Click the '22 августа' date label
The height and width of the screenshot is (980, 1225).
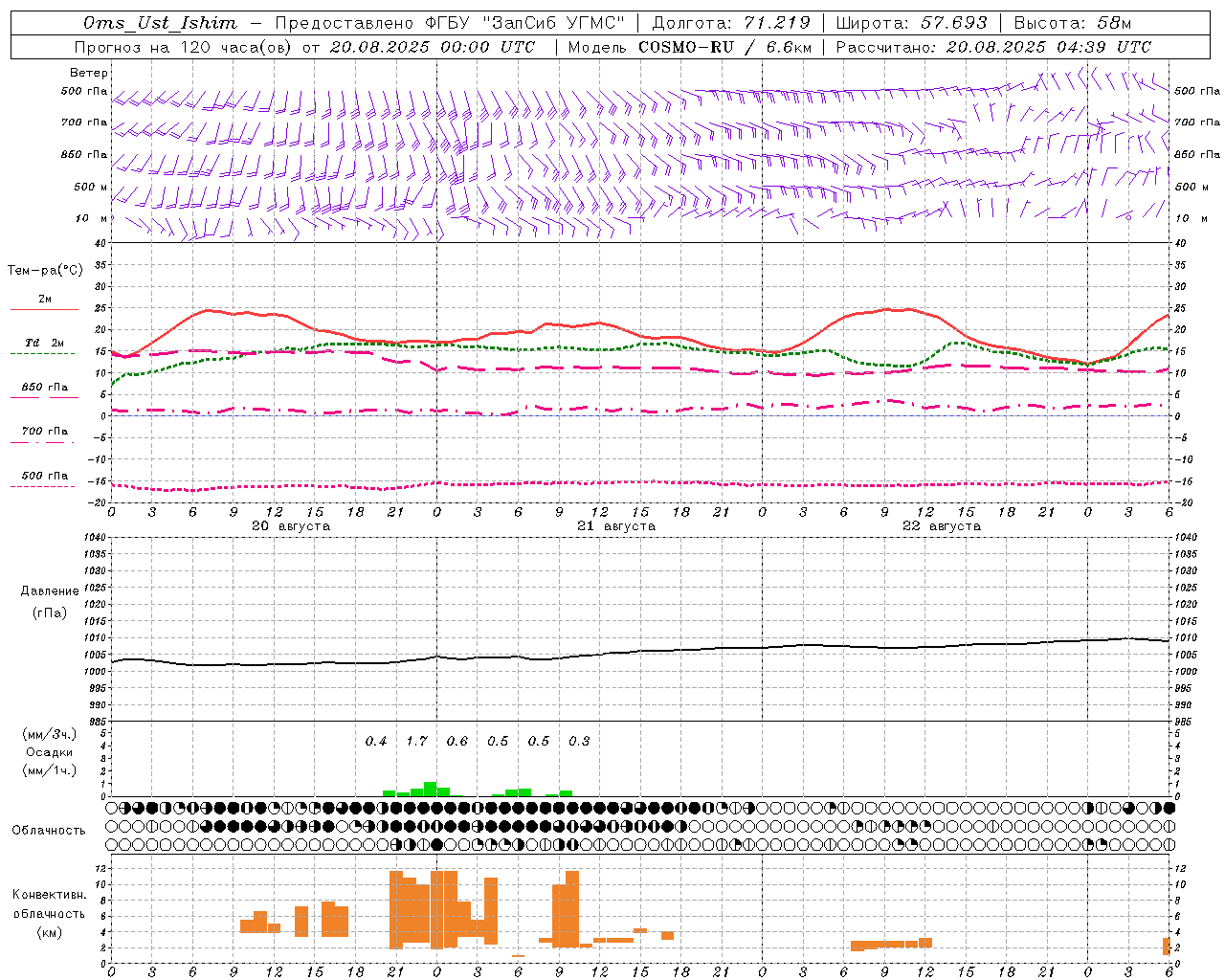pyautogui.click(x=942, y=526)
